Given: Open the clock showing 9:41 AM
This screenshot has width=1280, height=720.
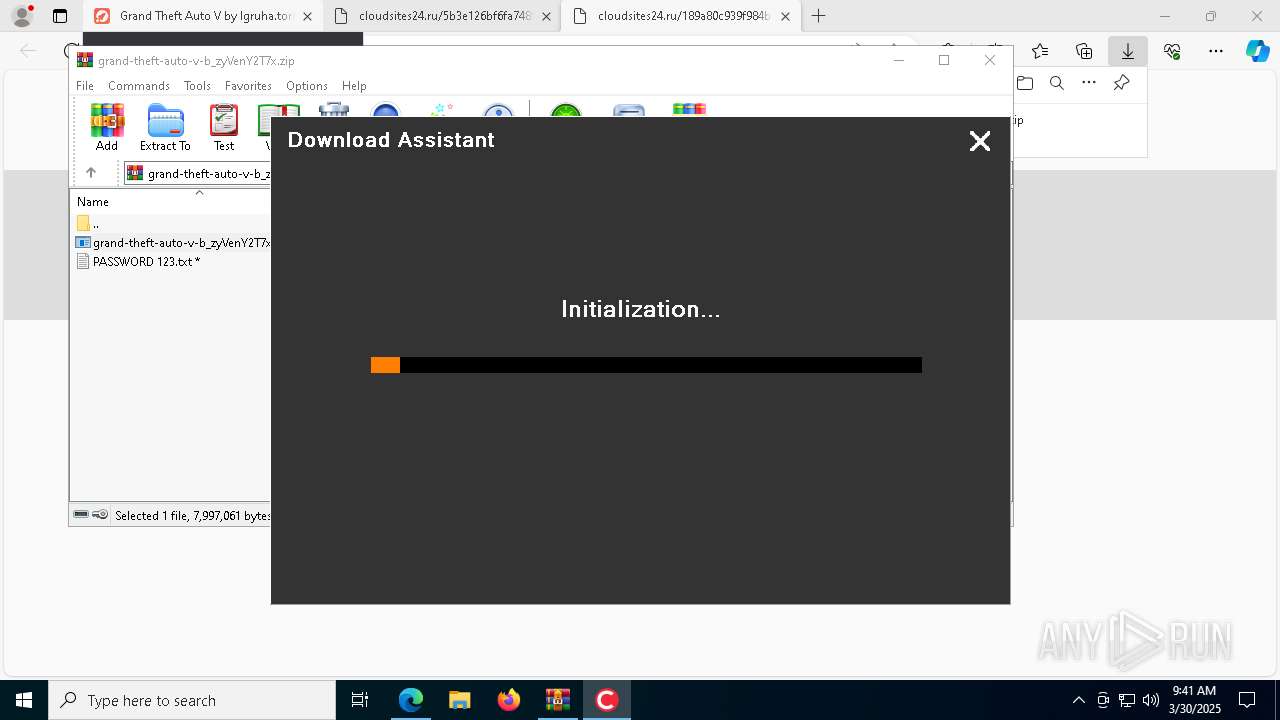Looking at the screenshot, I should (x=1195, y=700).
